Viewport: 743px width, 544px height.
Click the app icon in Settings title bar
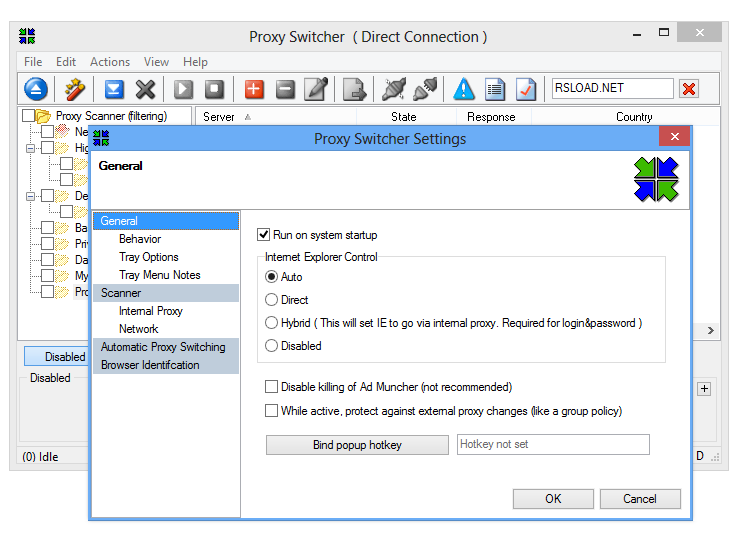(x=101, y=138)
